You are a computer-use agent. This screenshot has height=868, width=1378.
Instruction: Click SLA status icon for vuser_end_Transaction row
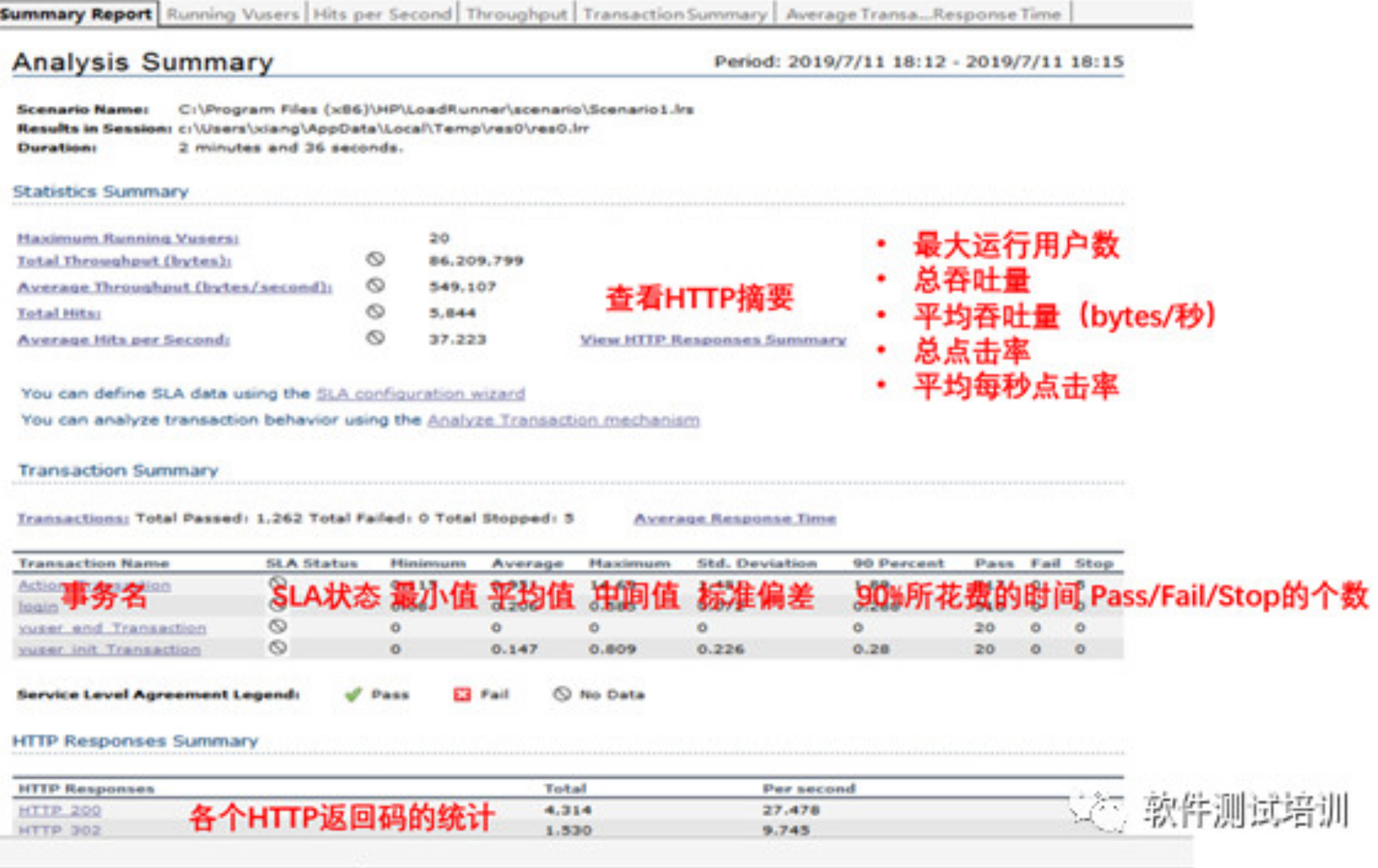tap(278, 626)
